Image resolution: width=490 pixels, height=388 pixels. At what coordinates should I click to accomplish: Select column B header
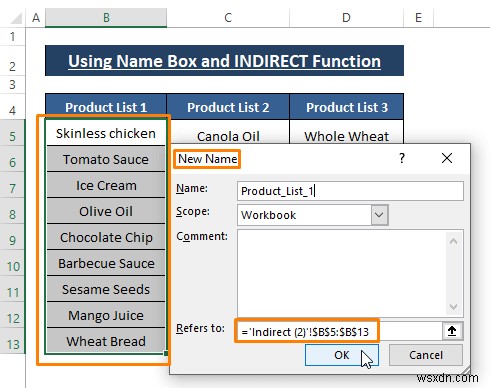106,18
